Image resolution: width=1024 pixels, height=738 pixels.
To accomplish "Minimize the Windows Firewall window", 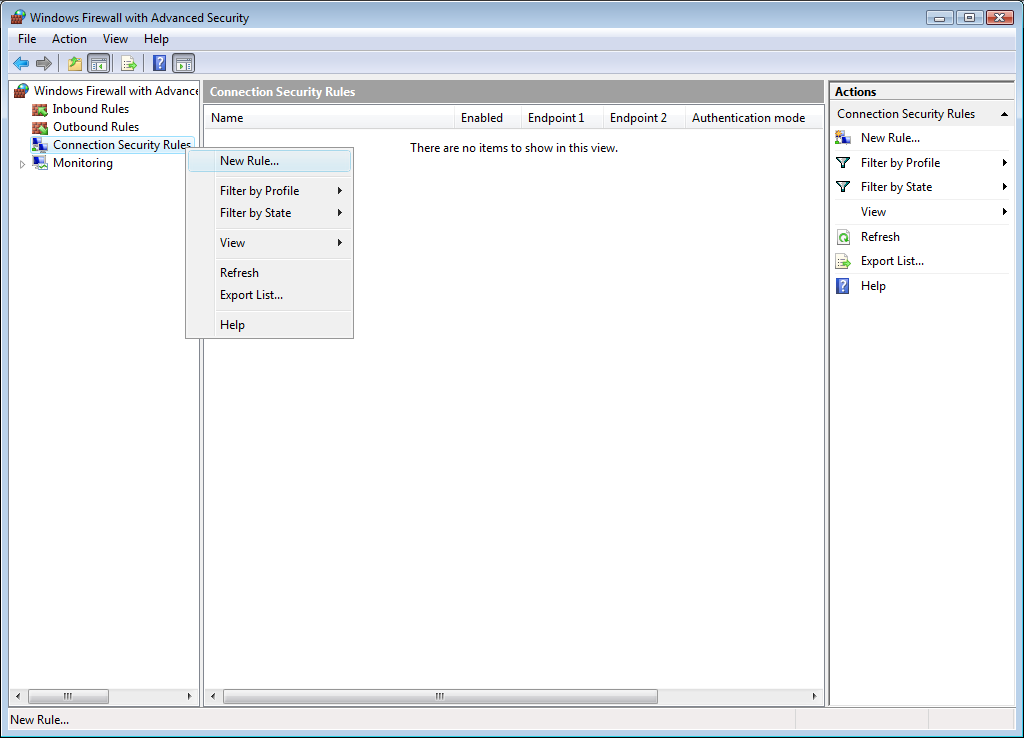I will point(940,18).
